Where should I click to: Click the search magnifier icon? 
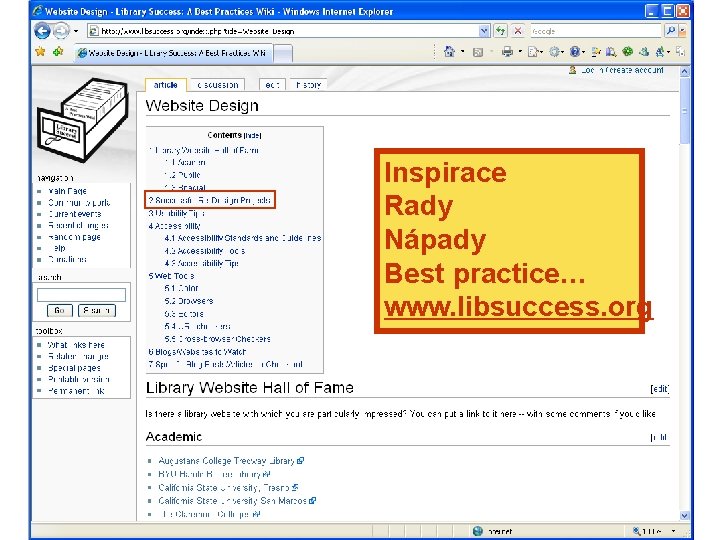click(670, 31)
